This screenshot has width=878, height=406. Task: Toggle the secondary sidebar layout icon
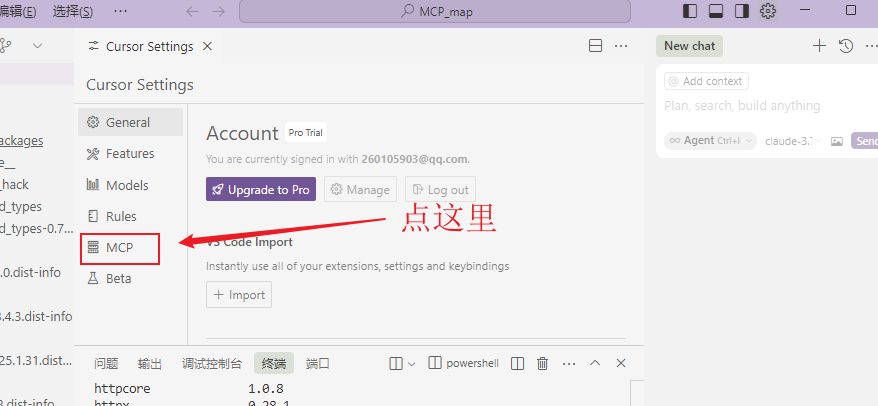[742, 11]
